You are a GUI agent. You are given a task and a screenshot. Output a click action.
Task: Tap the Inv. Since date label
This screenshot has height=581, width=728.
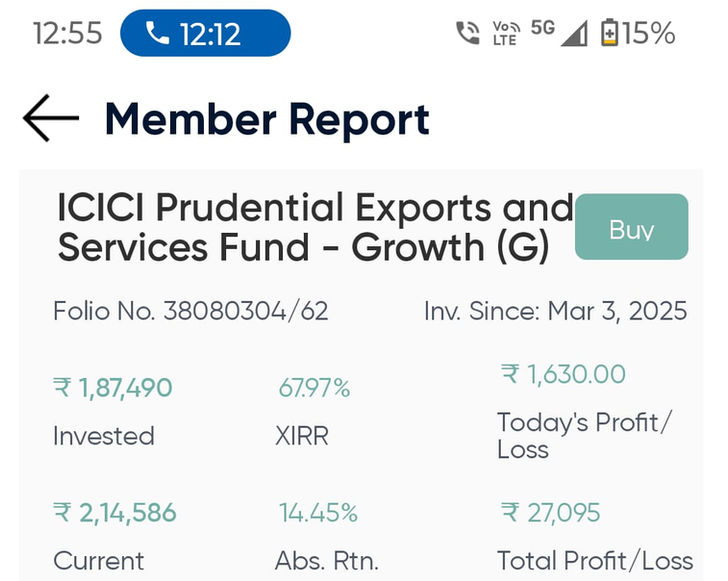(555, 311)
